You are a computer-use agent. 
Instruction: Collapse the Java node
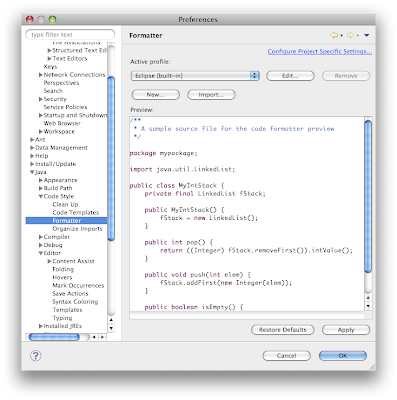point(32,172)
